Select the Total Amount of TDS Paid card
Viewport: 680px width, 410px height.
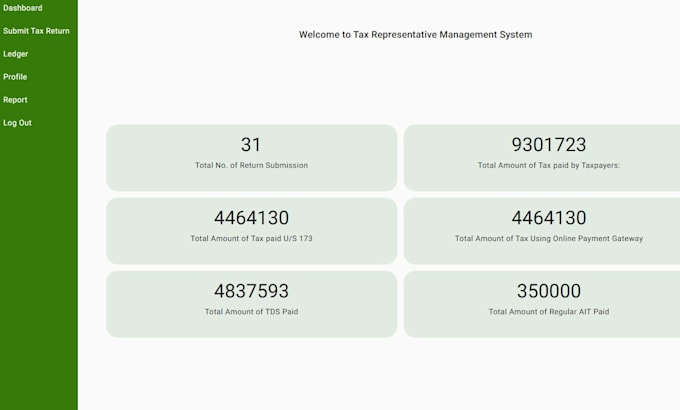252,304
